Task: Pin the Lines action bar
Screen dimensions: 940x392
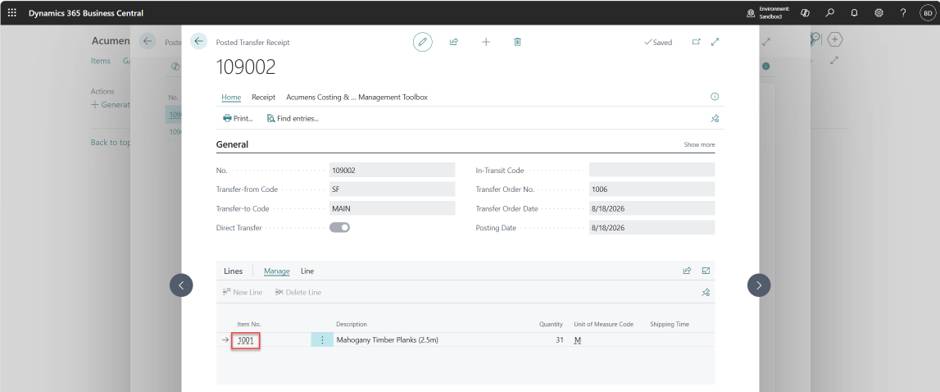Action: point(706,293)
